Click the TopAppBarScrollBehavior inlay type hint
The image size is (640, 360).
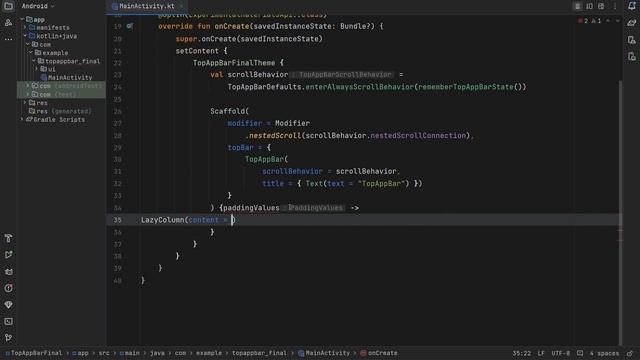342,75
